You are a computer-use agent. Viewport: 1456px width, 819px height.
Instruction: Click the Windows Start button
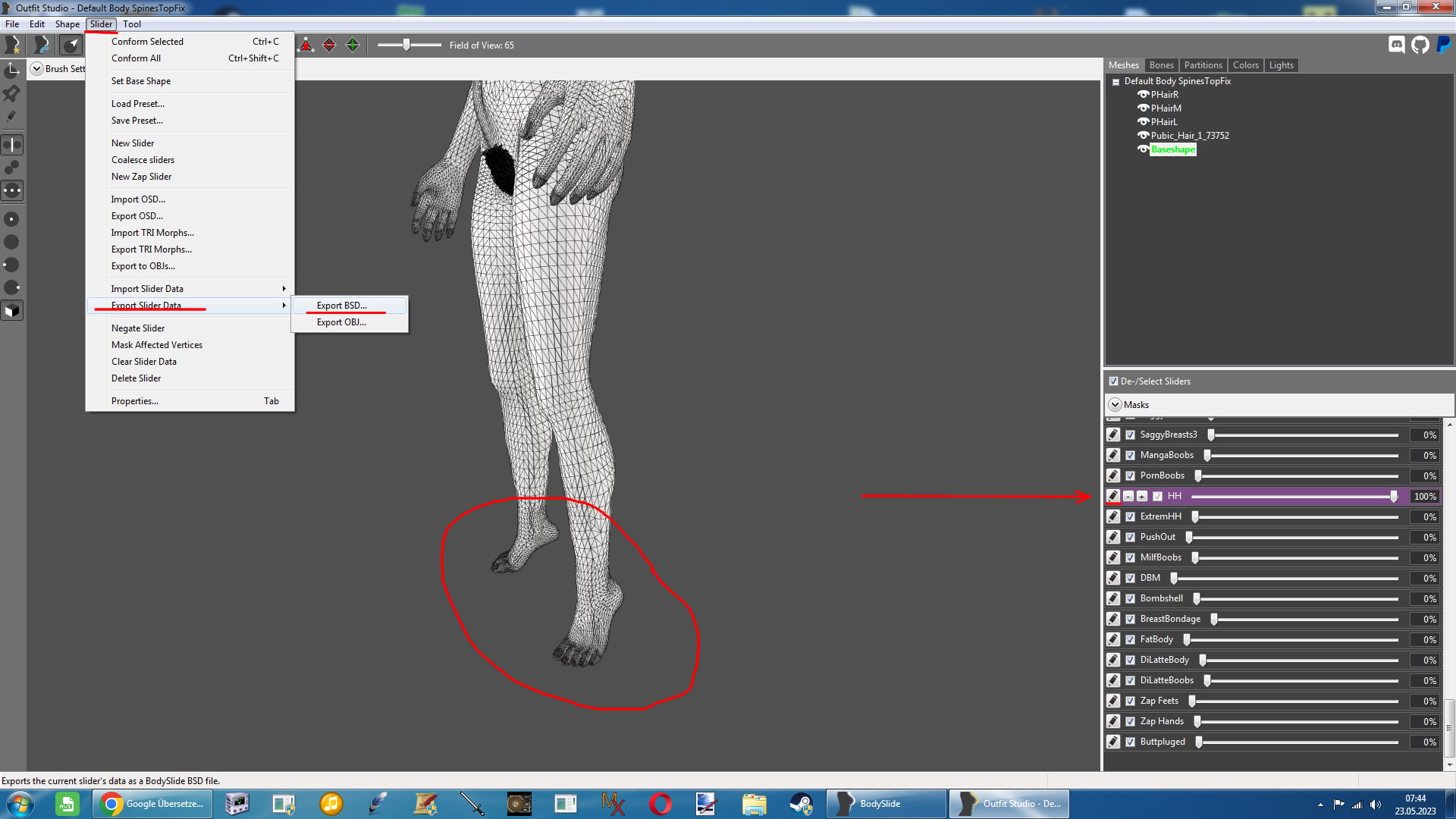coord(20,804)
